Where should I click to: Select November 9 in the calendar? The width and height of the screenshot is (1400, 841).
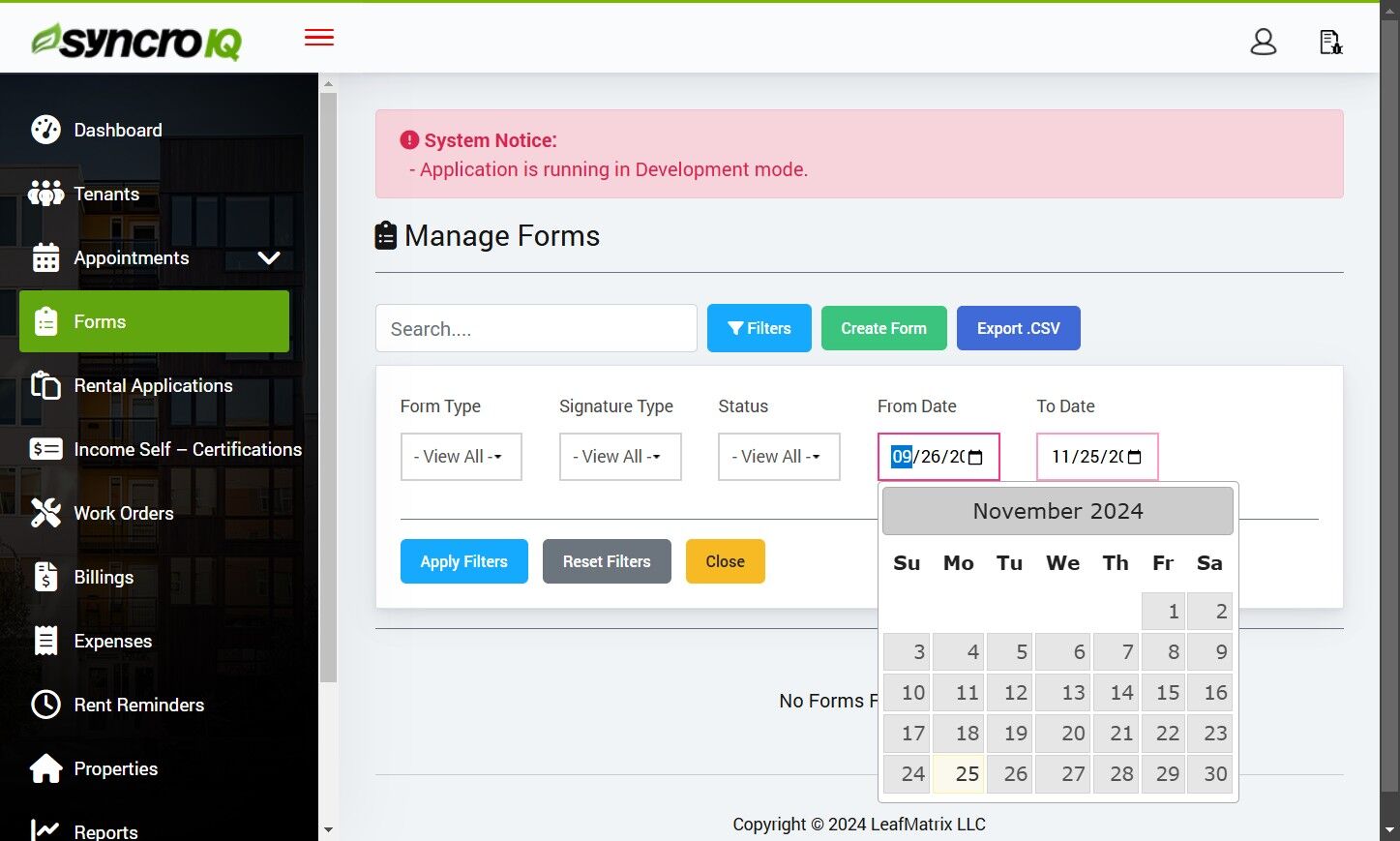tap(1209, 651)
